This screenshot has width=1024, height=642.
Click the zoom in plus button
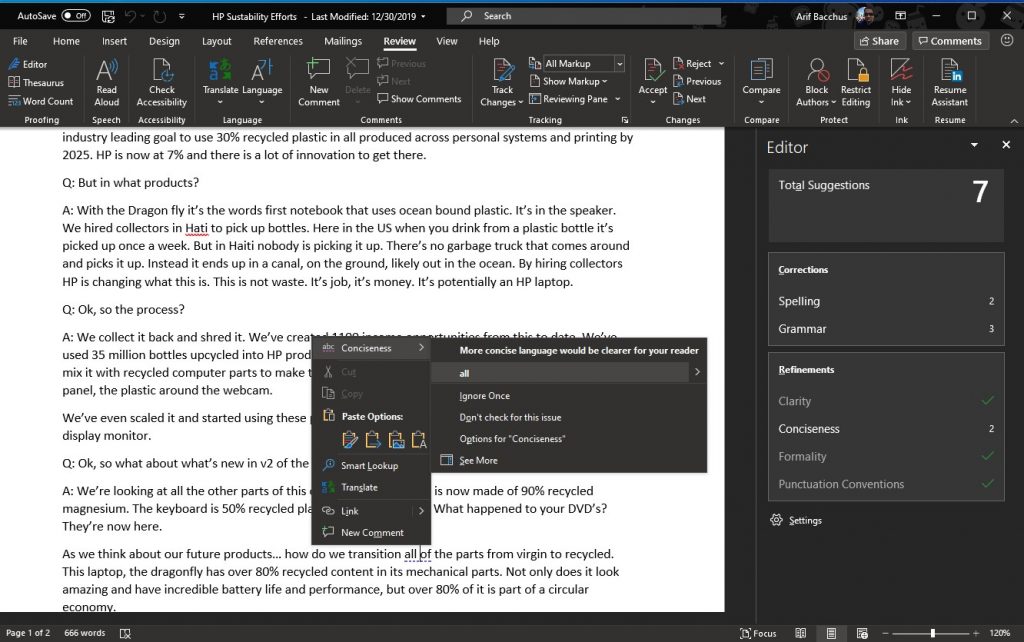pos(976,633)
